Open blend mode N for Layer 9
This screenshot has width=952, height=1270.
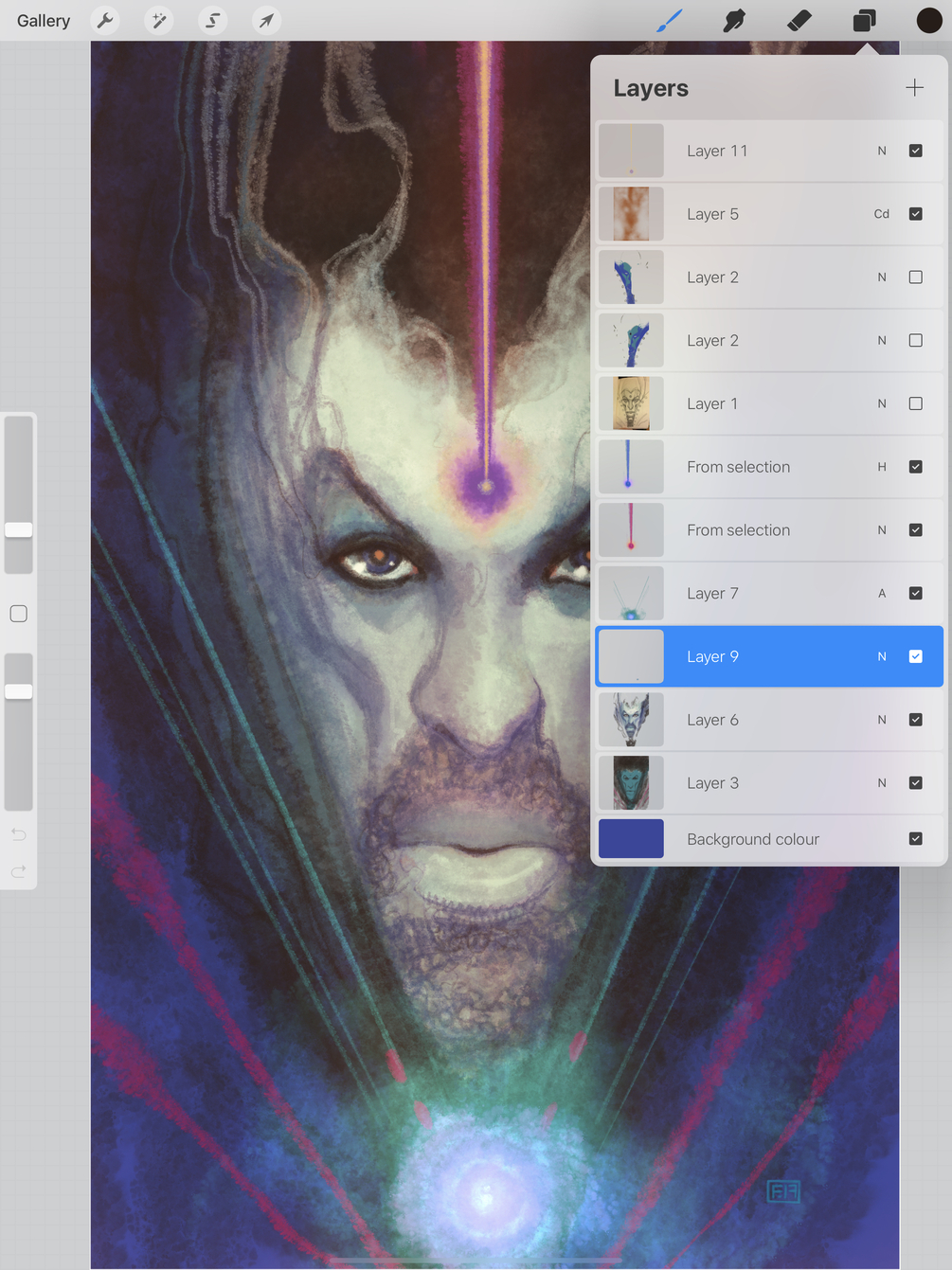[882, 656]
